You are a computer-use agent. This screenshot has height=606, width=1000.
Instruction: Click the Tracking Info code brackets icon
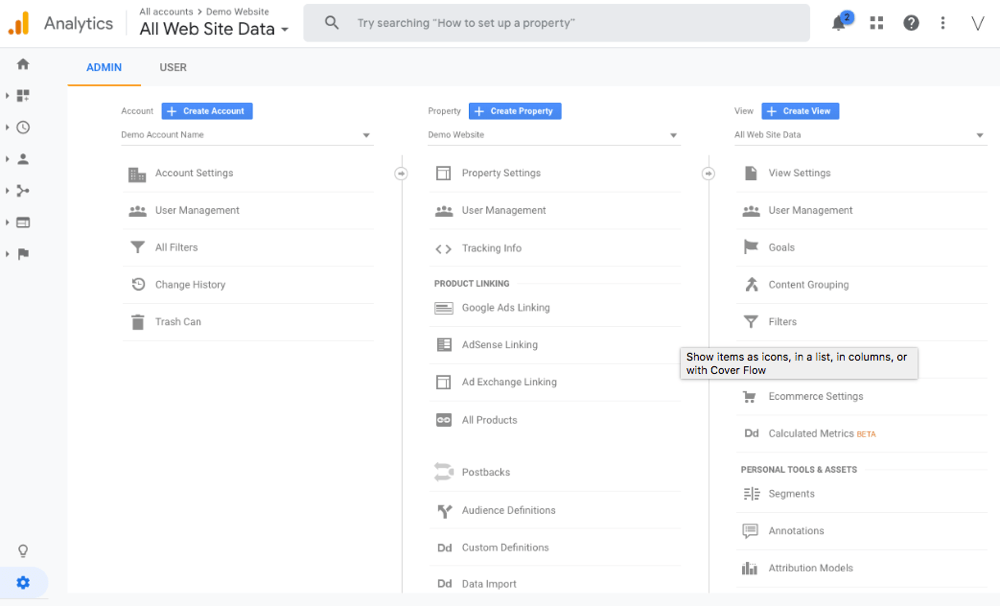tap(443, 249)
